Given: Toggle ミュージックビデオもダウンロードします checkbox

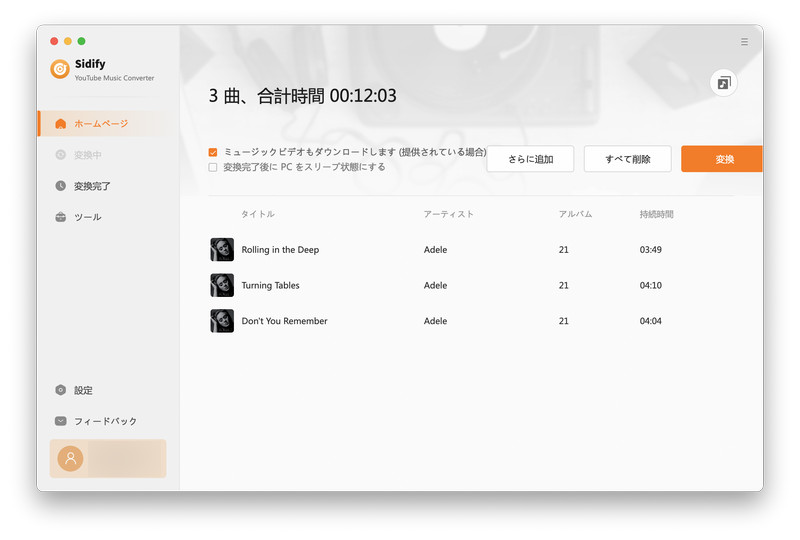Looking at the screenshot, I should coord(213,152).
